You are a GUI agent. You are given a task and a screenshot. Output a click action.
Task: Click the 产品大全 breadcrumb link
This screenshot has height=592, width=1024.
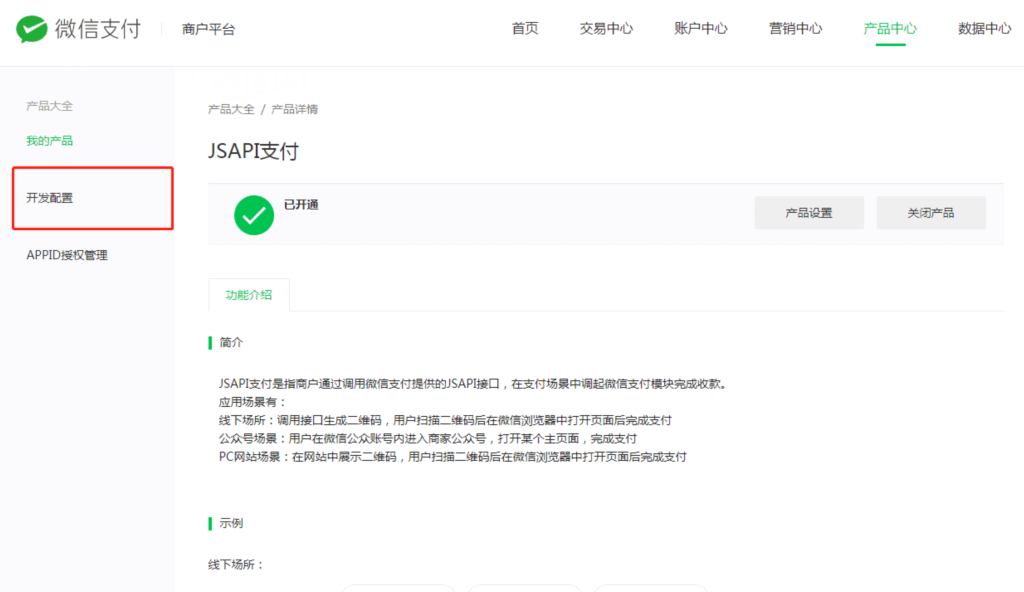click(x=231, y=109)
